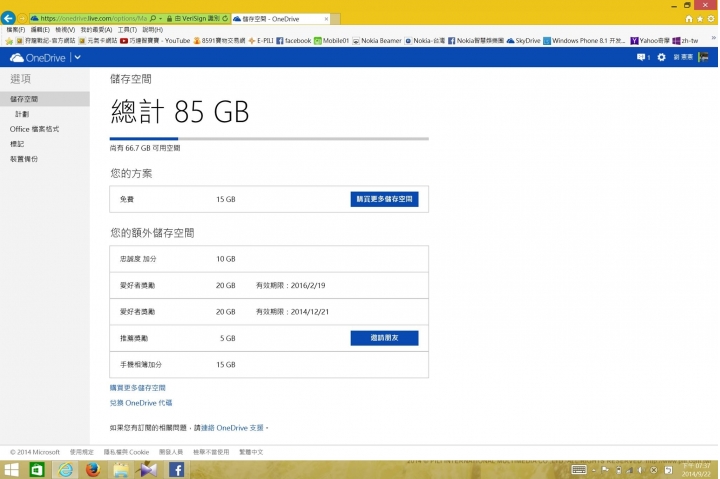Open the Nokia Beamer bookmark
The width and height of the screenshot is (720, 479).
click(377, 40)
